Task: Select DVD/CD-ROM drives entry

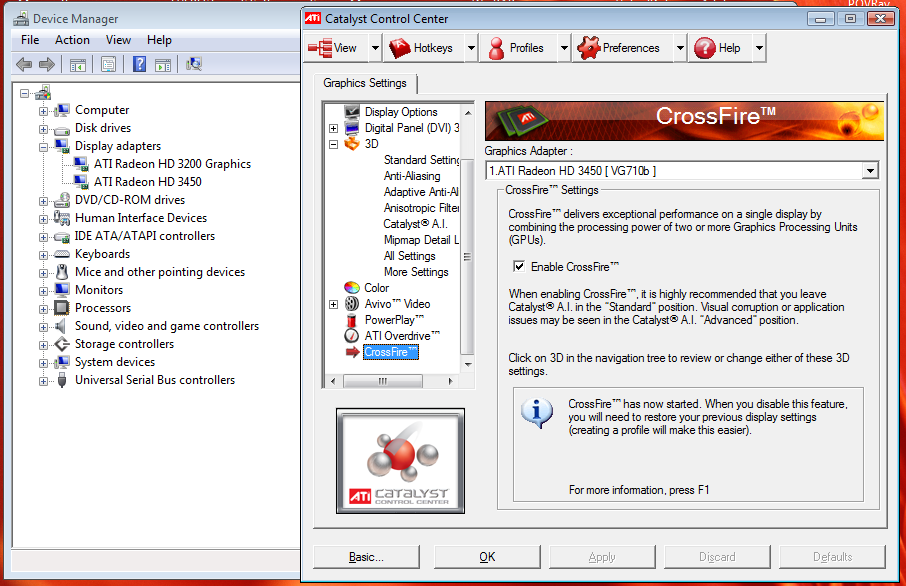Action: point(130,200)
